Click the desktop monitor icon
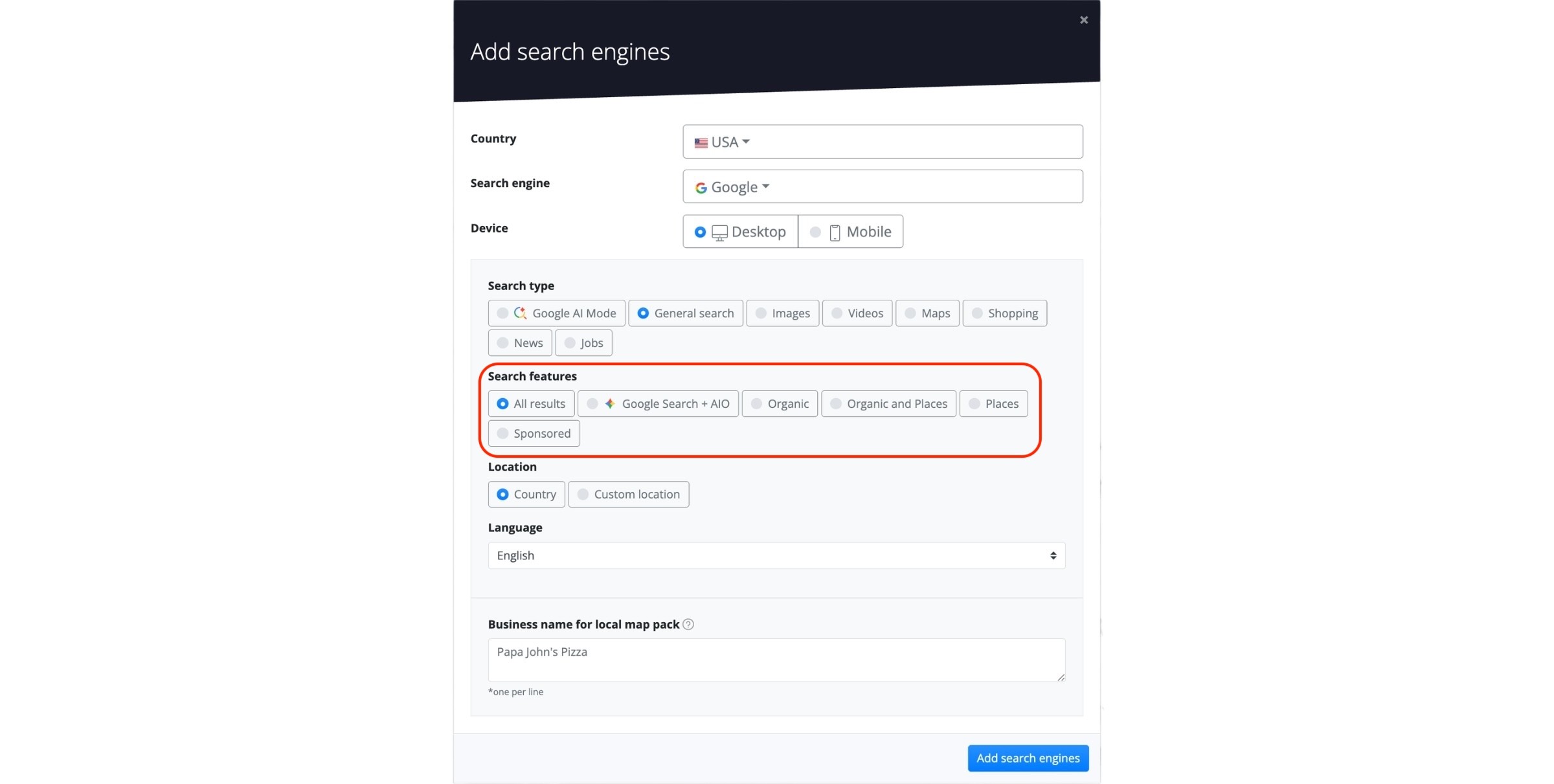1554x784 pixels. 719,232
